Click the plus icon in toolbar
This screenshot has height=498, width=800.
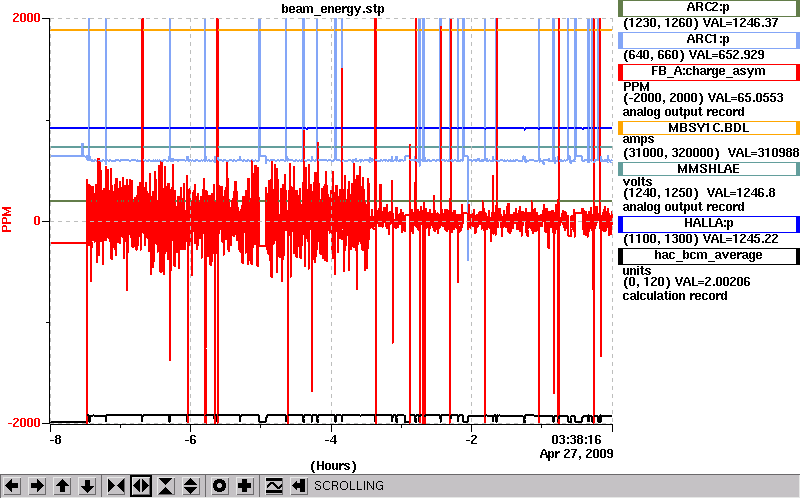(244, 486)
